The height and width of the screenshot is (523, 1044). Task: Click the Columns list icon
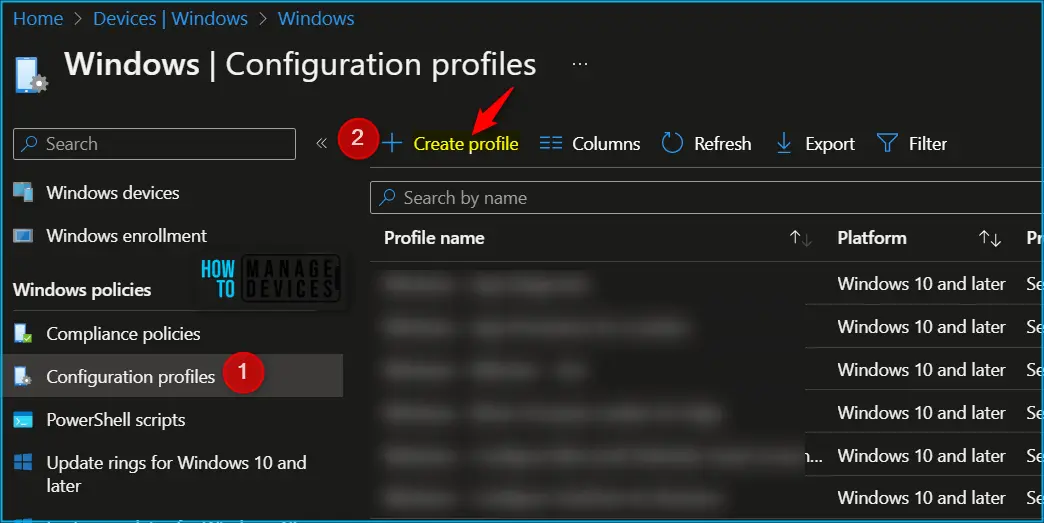[551, 143]
